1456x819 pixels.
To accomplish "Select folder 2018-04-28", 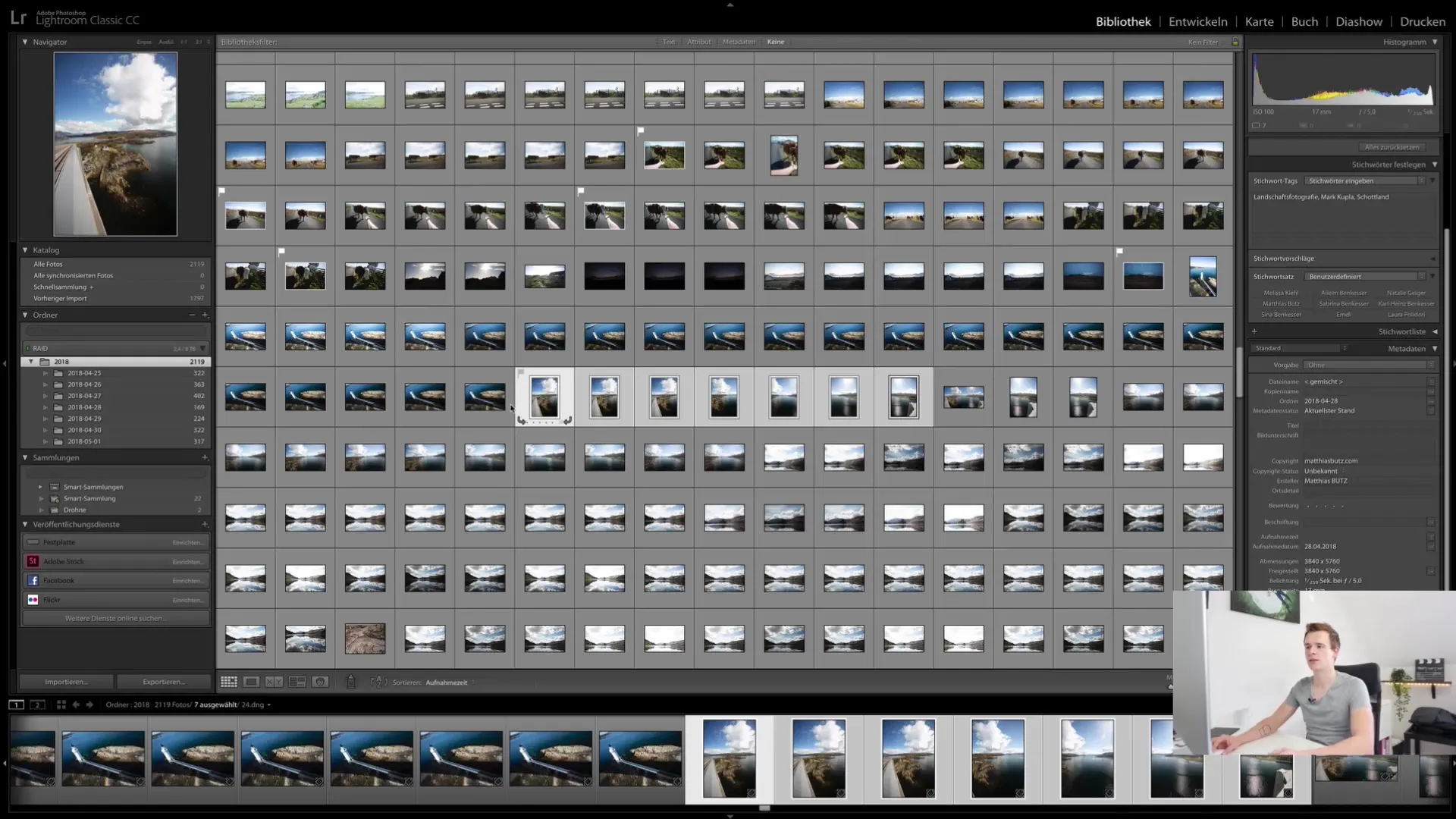I will (84, 407).
